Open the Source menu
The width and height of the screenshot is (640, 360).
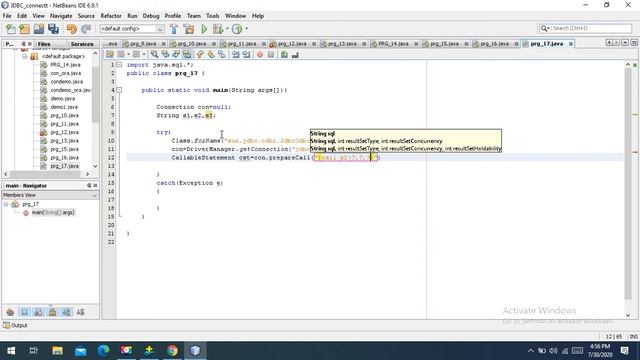(x=86, y=16)
